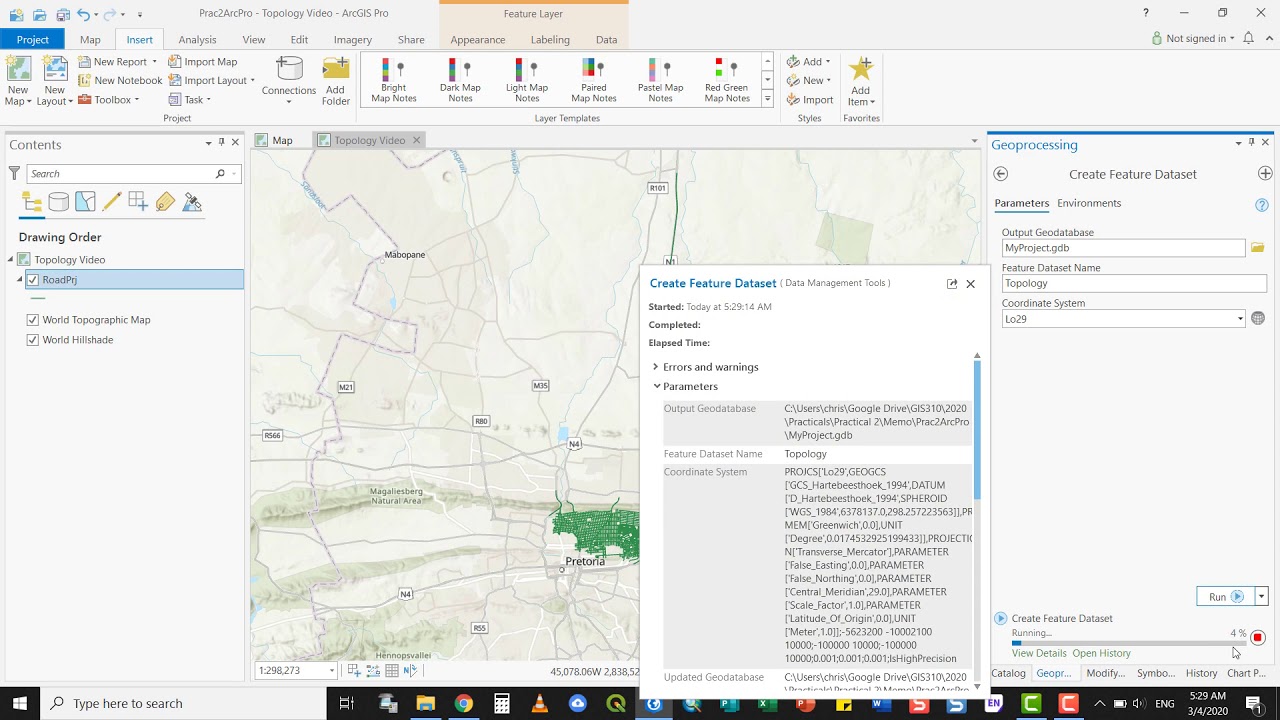This screenshot has width=1280, height=720.
Task: Choose Bright Map Notes template
Action: [394, 80]
